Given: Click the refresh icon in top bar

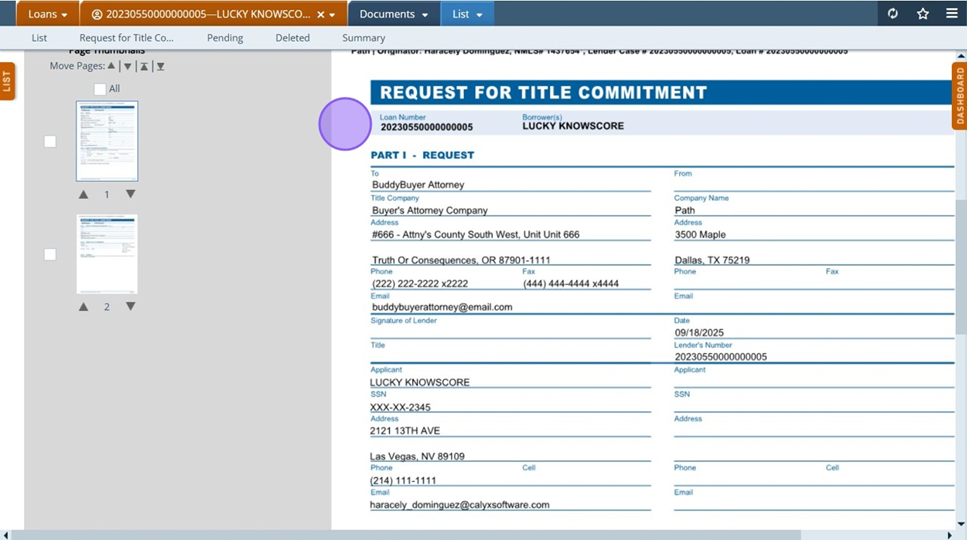Looking at the screenshot, I should tap(893, 14).
